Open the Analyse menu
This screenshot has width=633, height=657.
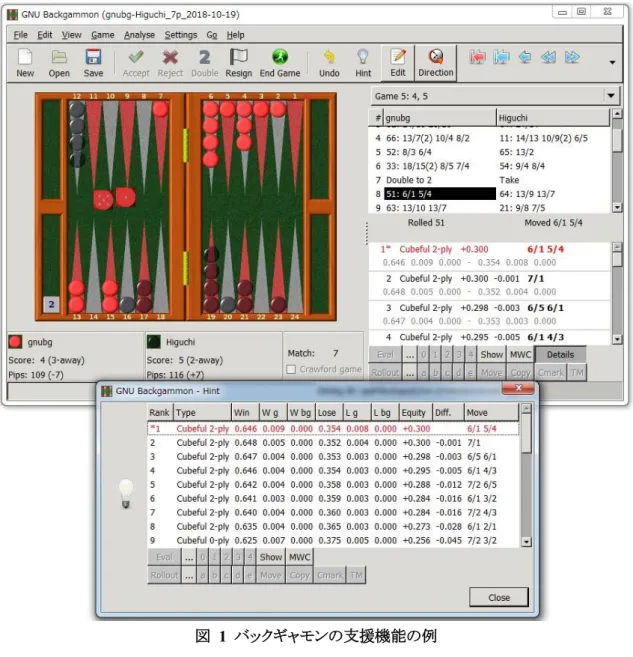139,35
